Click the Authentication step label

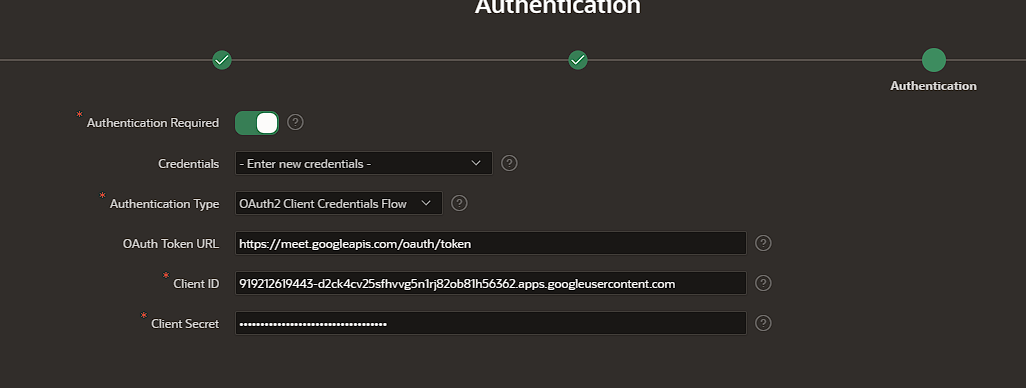[x=934, y=86]
